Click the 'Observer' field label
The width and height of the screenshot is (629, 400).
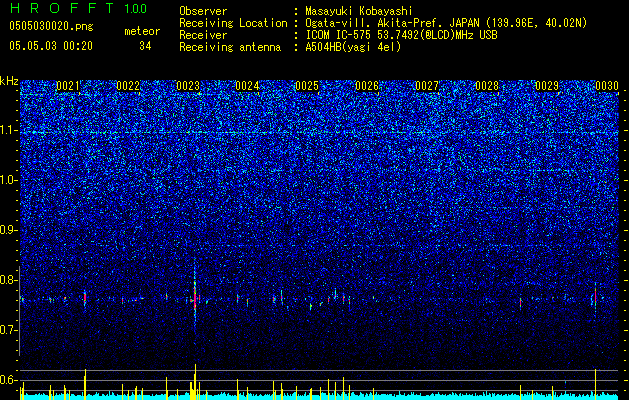click(203, 11)
